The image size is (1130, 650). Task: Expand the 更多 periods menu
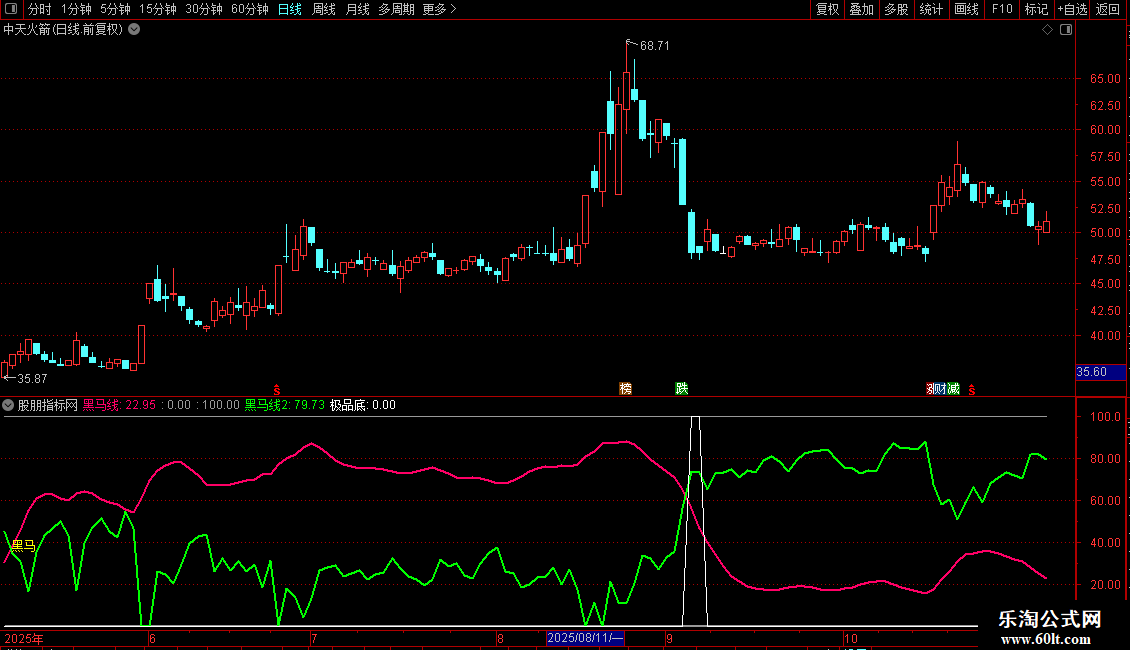(439, 9)
